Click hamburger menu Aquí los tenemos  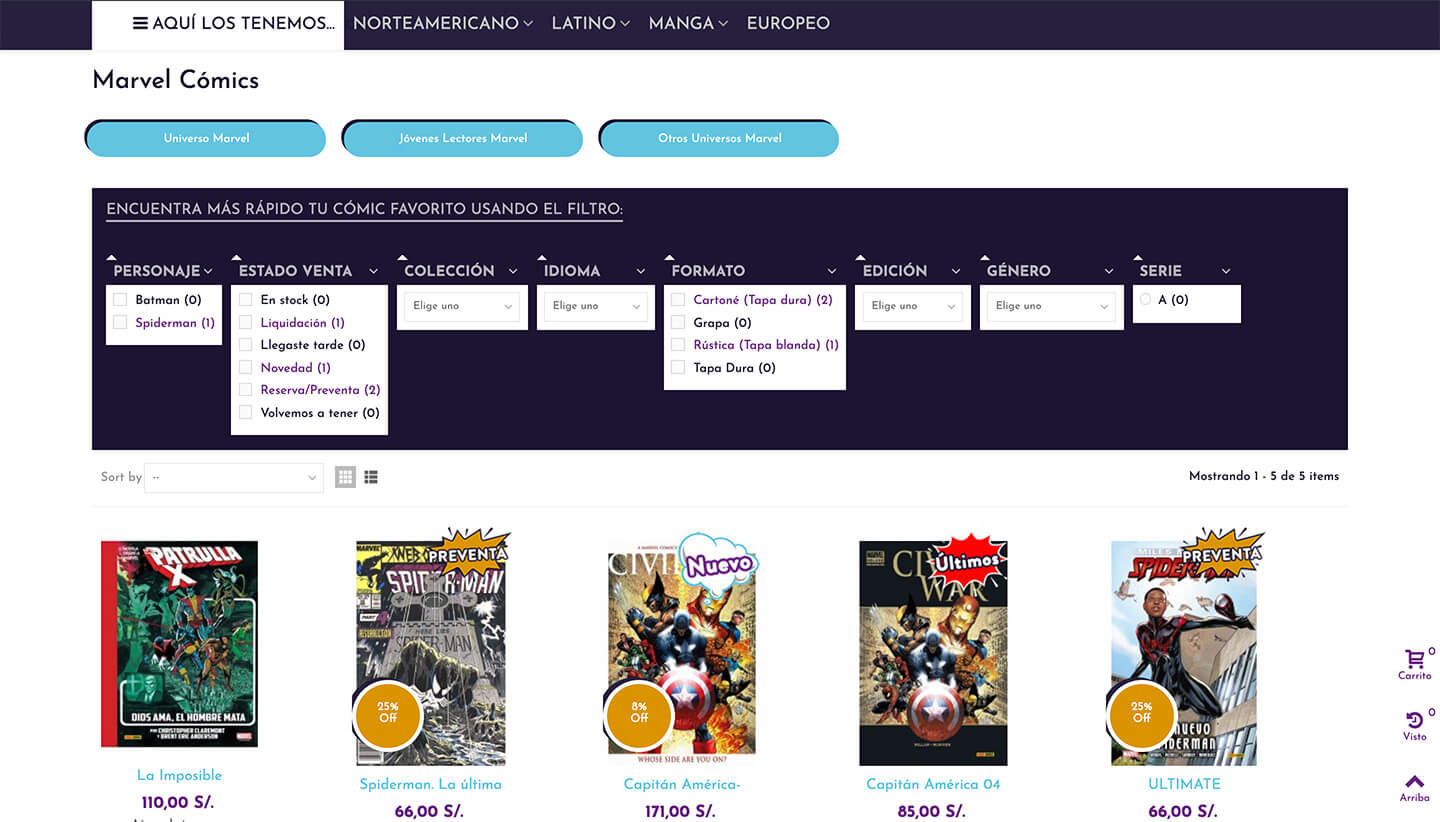click(234, 23)
